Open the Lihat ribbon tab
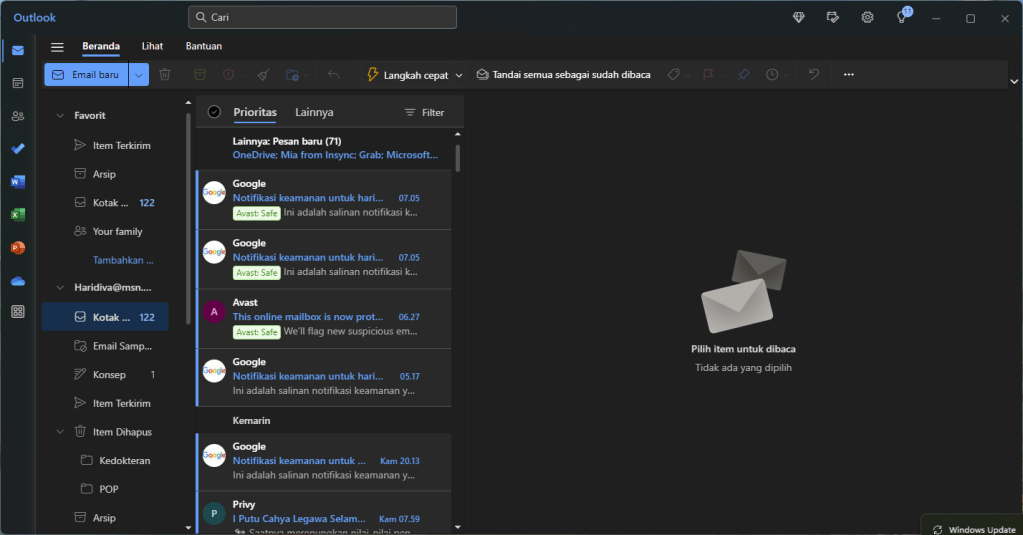This screenshot has height=535, width=1023. click(x=152, y=46)
